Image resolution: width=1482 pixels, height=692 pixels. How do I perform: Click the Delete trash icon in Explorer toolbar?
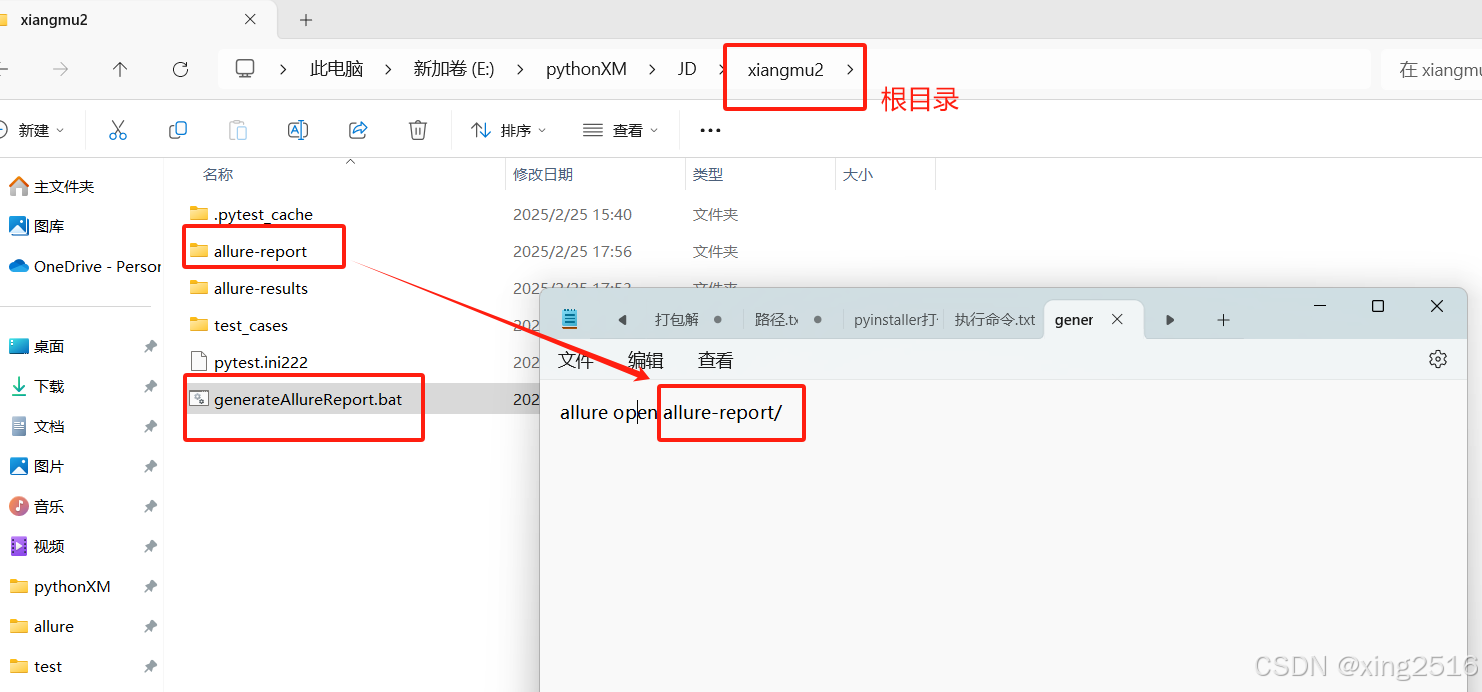click(418, 130)
